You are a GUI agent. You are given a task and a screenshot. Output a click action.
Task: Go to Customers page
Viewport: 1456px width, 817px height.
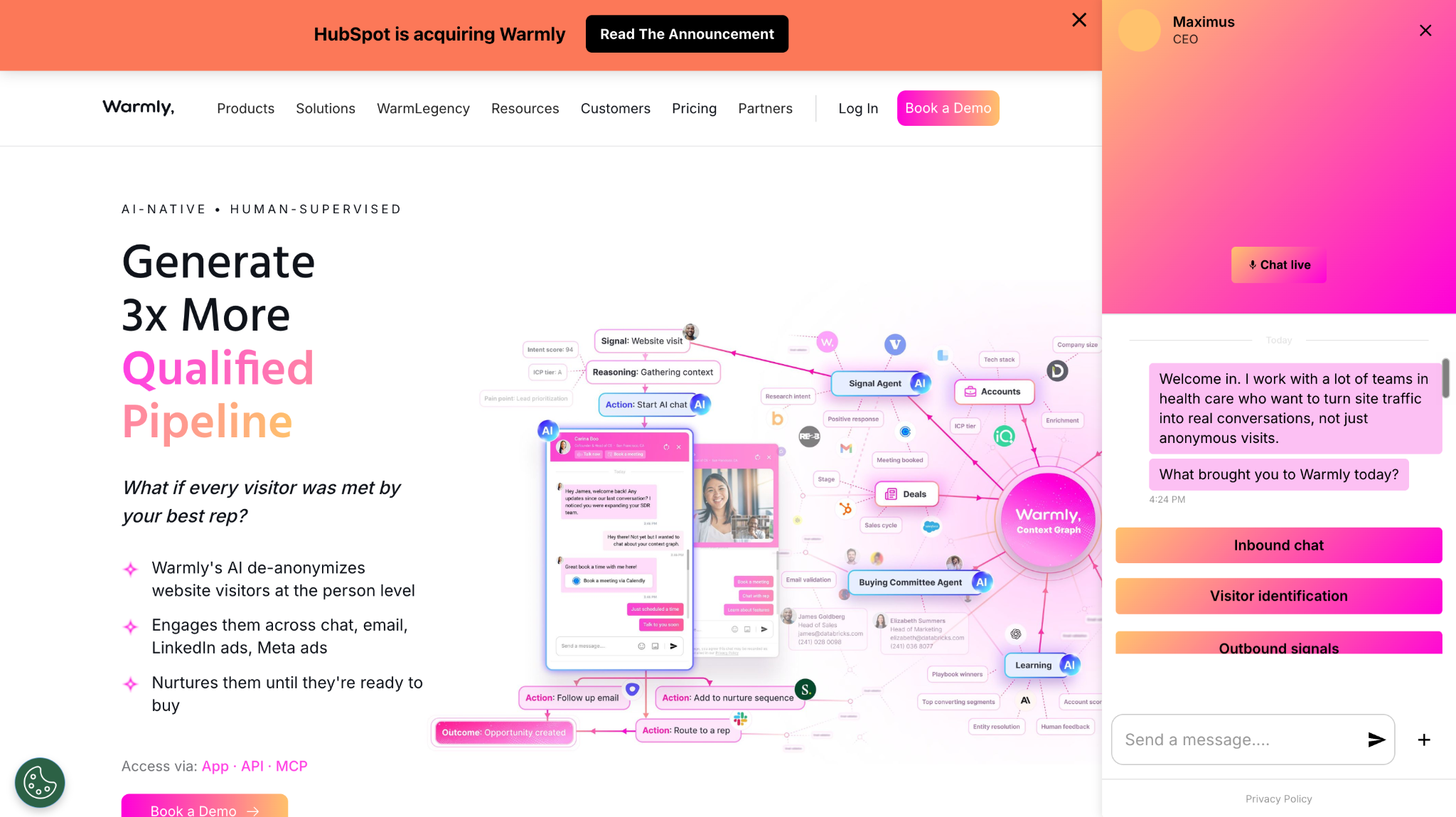pos(616,108)
